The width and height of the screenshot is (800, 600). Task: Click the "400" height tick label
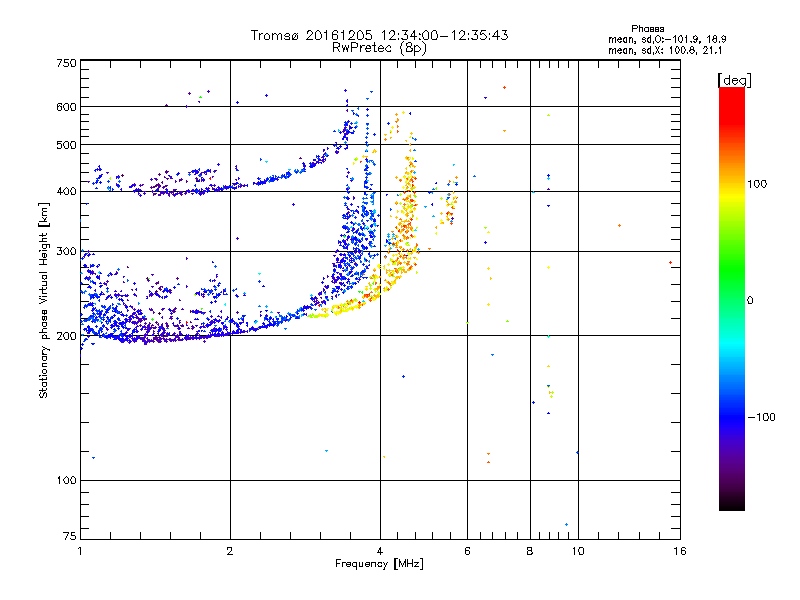[66, 192]
